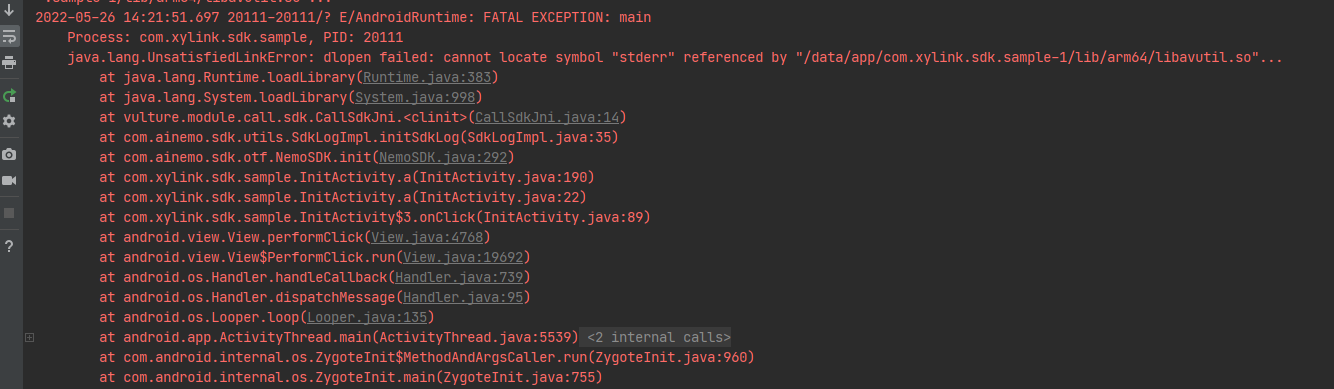Click the screen capture camera icon

[9, 155]
